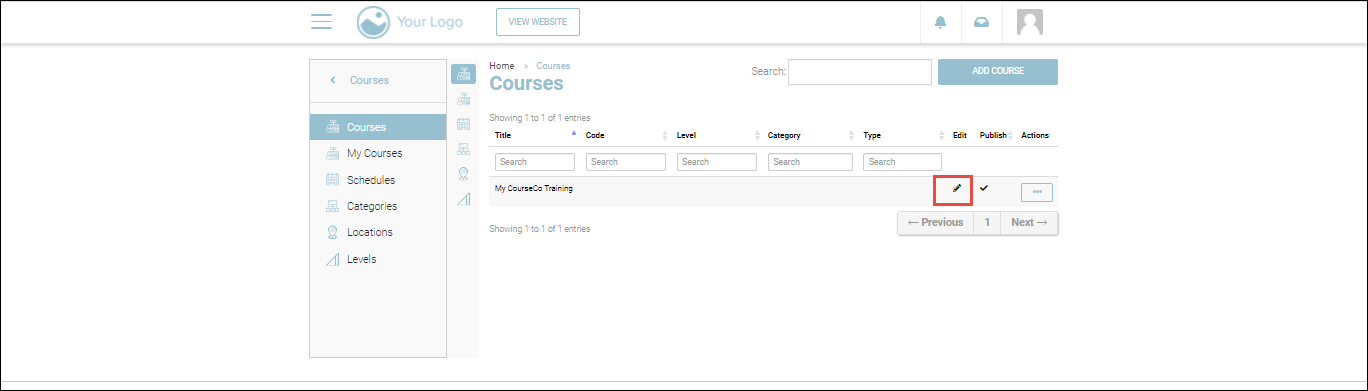1368x391 pixels.
Task: Open the notifications bell
Action: point(940,22)
